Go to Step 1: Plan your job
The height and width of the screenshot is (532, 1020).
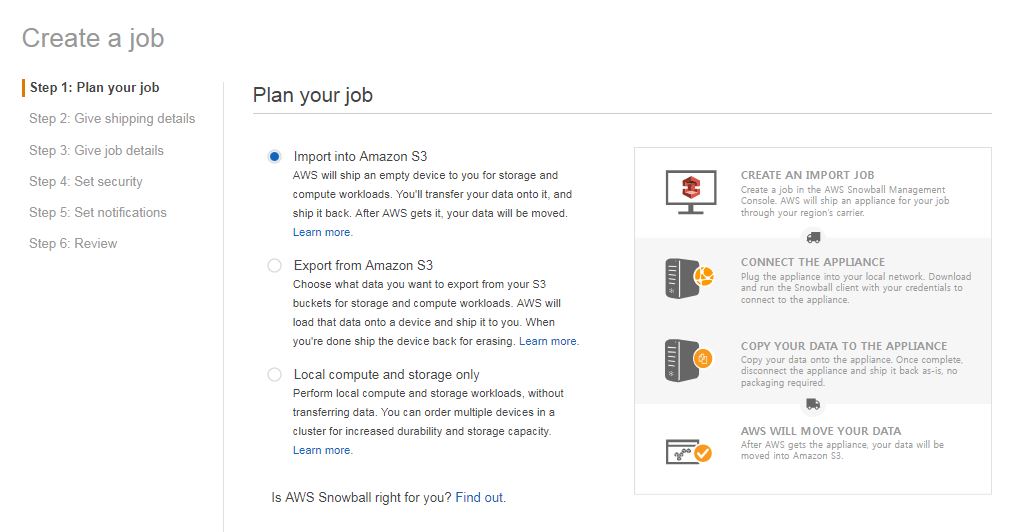[x=94, y=87]
